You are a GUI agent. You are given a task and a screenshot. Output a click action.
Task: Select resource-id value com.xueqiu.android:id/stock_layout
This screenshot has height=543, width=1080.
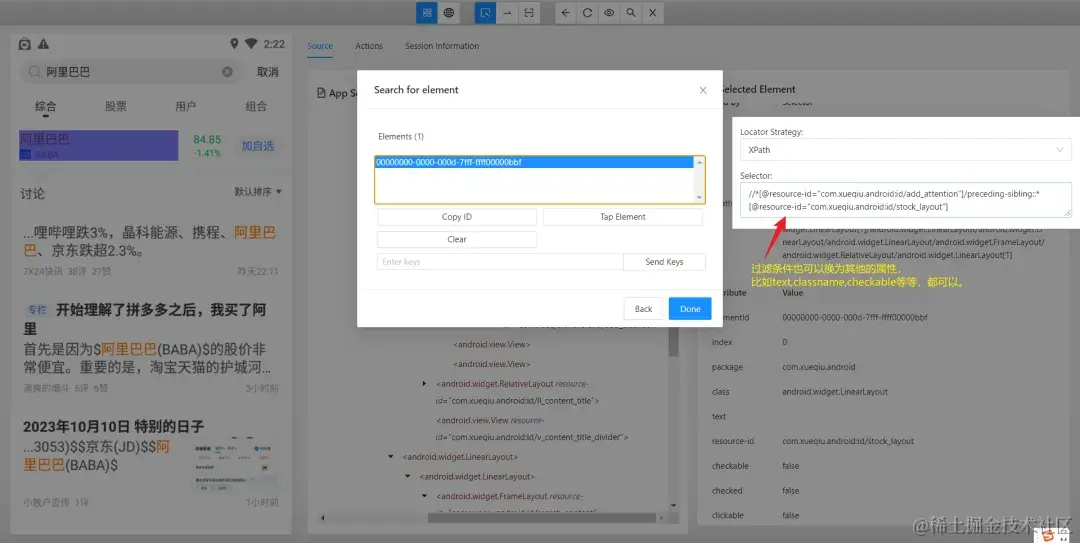[848, 441]
